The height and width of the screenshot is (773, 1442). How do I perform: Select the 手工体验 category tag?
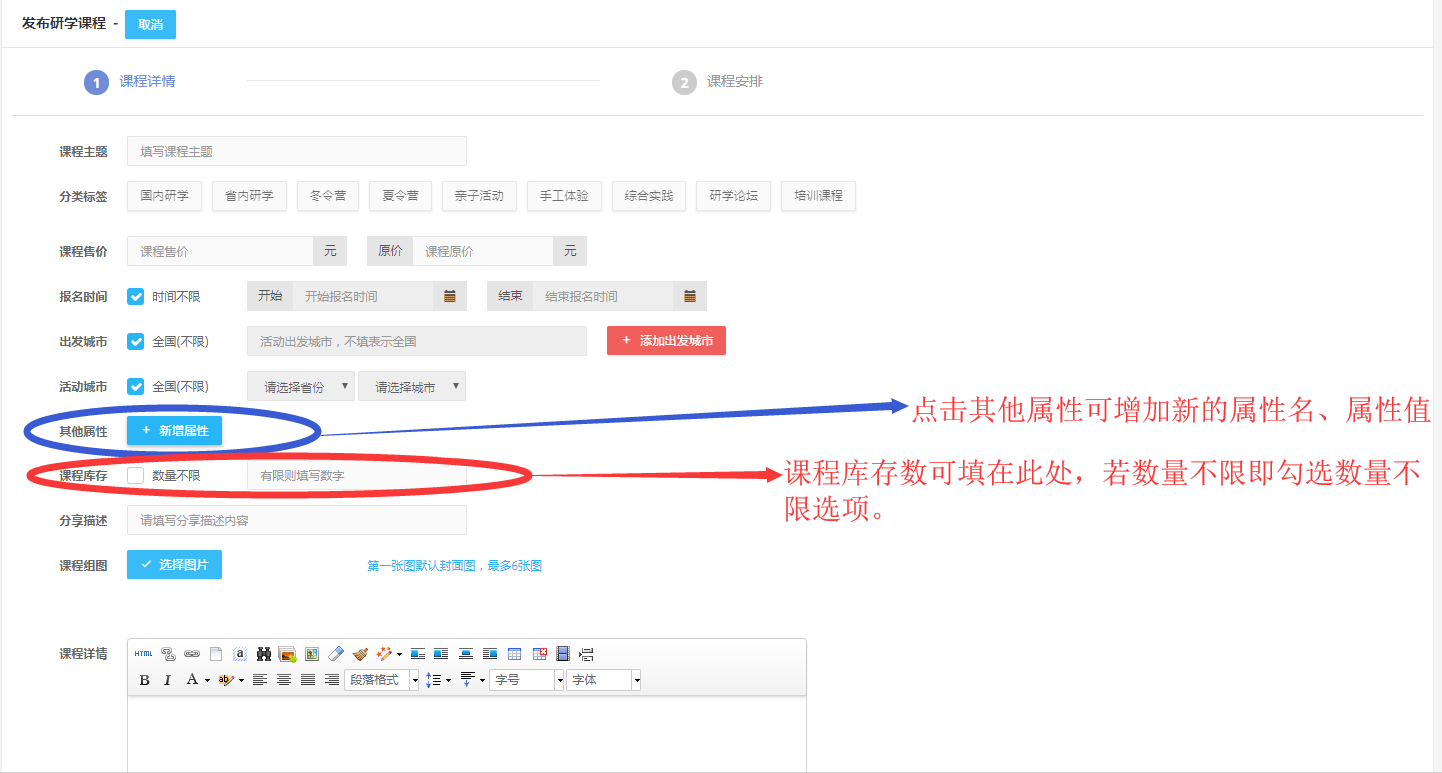tap(564, 196)
